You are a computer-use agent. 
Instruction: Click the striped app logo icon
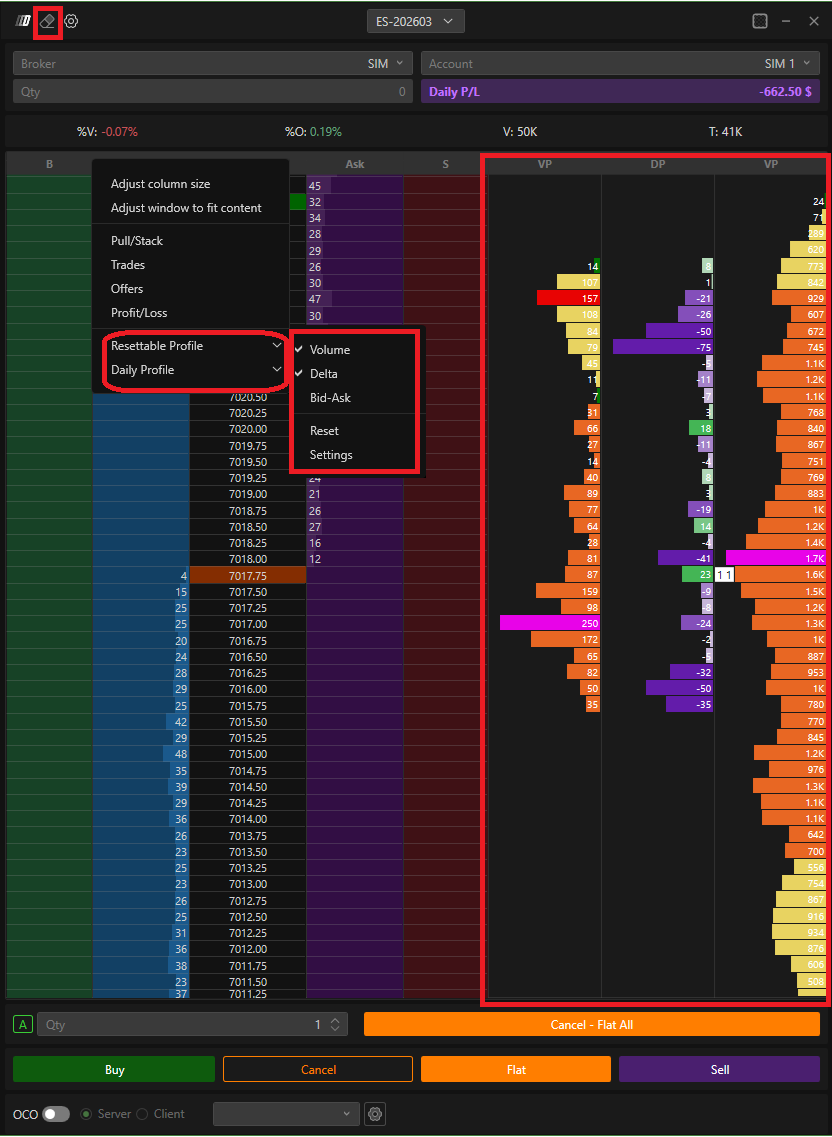point(24,21)
